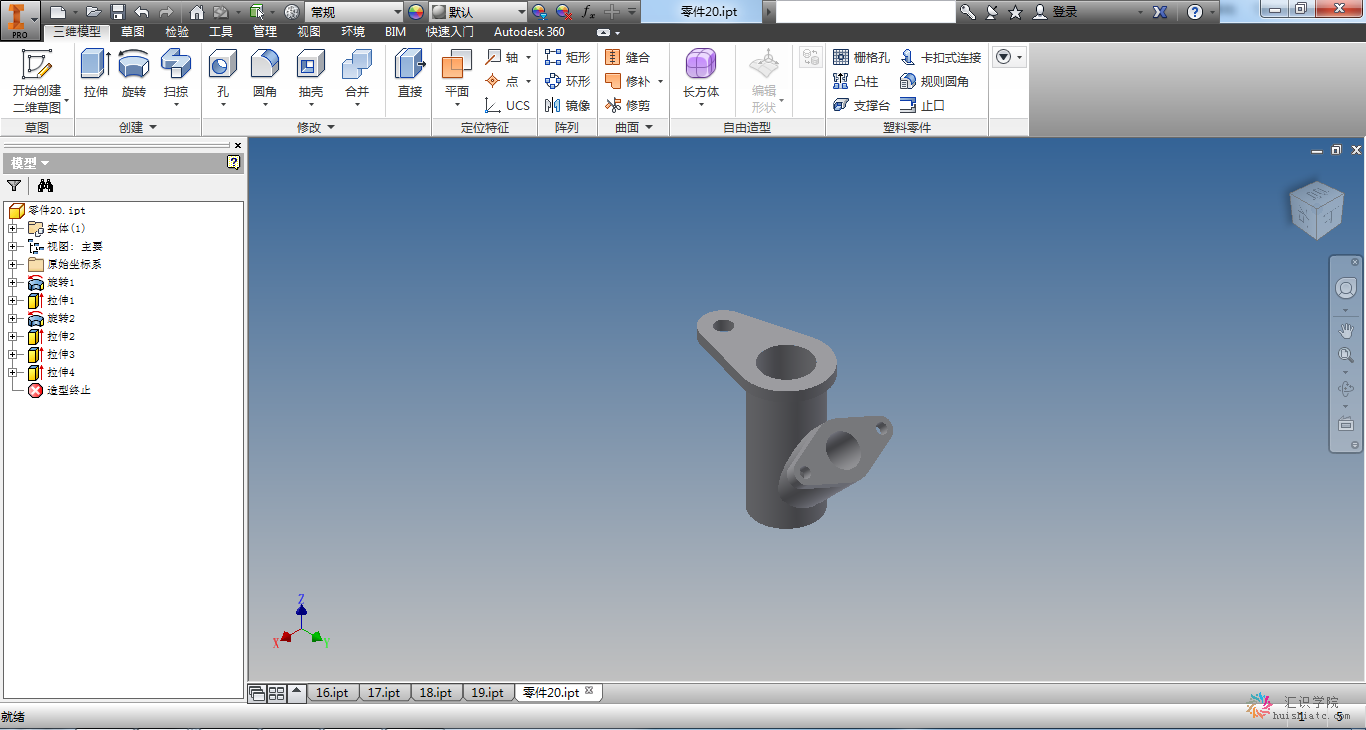This screenshot has height=730, width=1366.
Task: Select the Trim (修剪) surface tool
Action: point(628,105)
